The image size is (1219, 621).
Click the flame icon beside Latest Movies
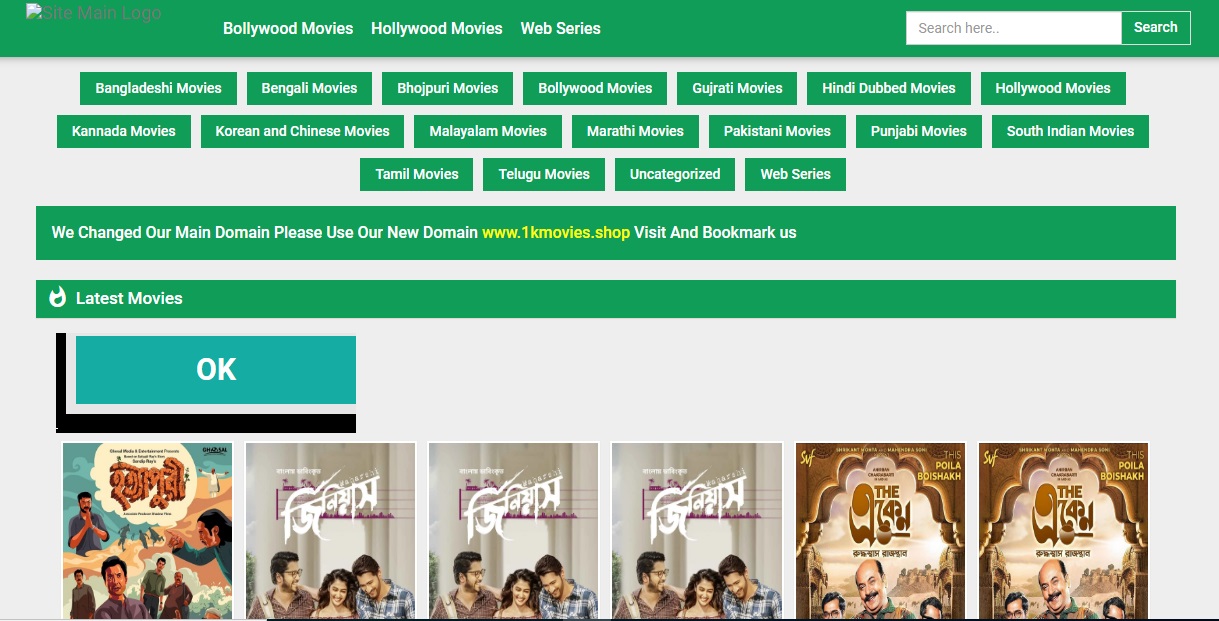pos(57,298)
